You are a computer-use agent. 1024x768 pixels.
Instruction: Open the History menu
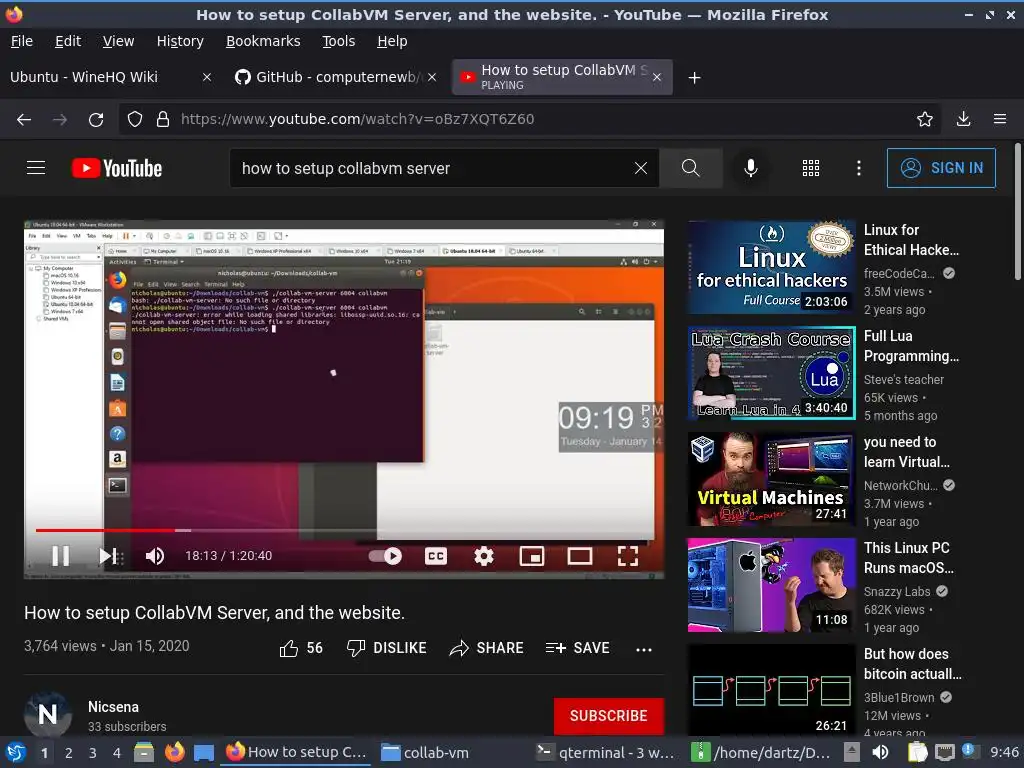[180, 41]
